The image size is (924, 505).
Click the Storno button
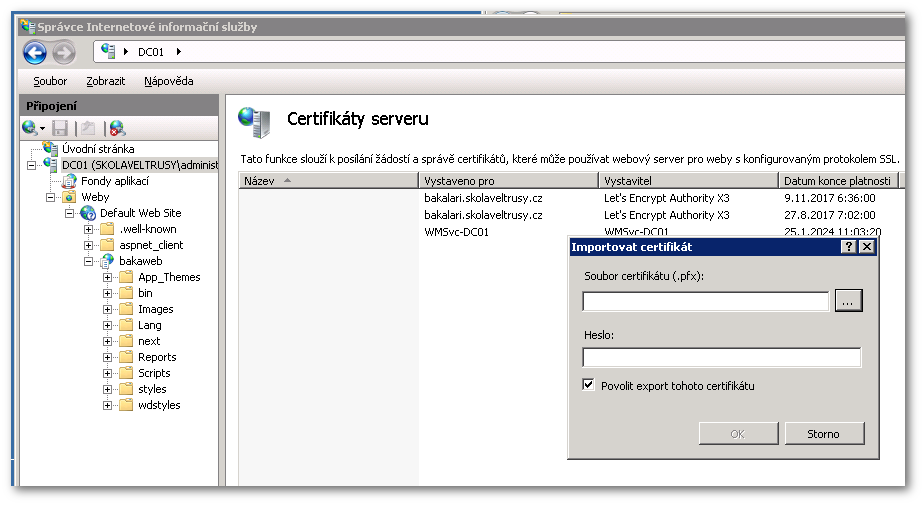[823, 434]
